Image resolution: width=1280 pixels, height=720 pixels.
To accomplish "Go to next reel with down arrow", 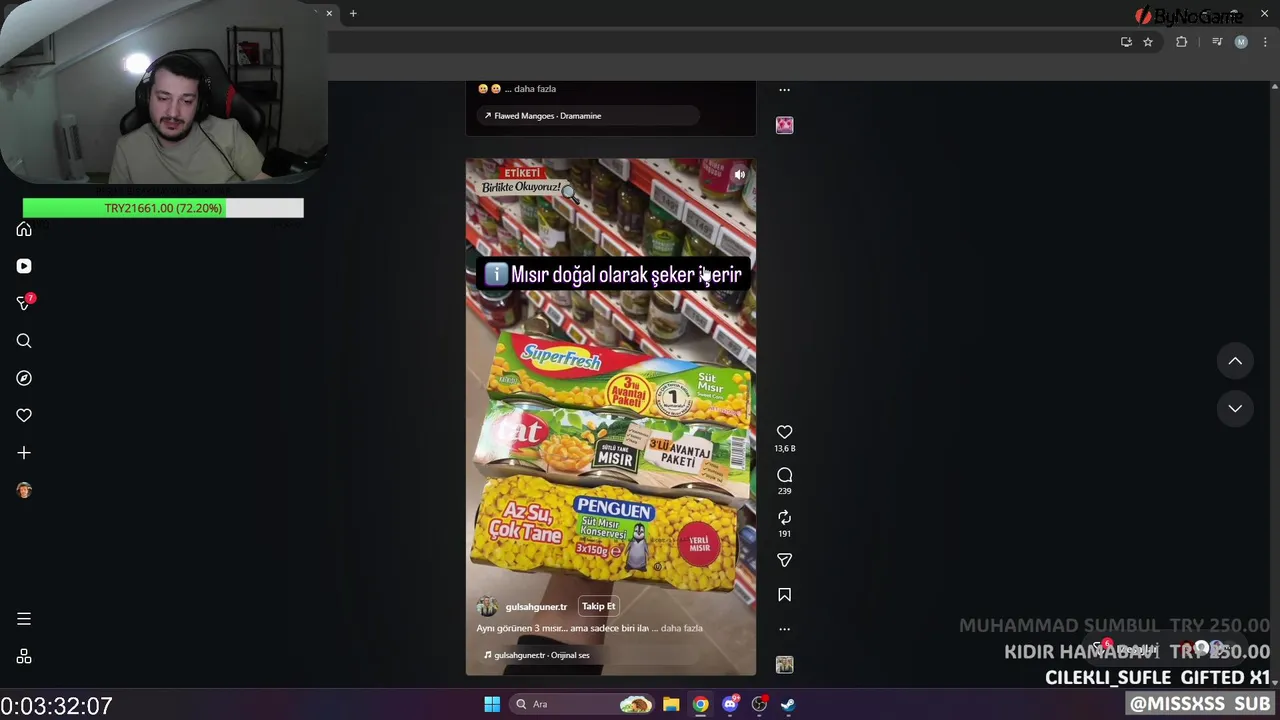I will click(x=1235, y=408).
